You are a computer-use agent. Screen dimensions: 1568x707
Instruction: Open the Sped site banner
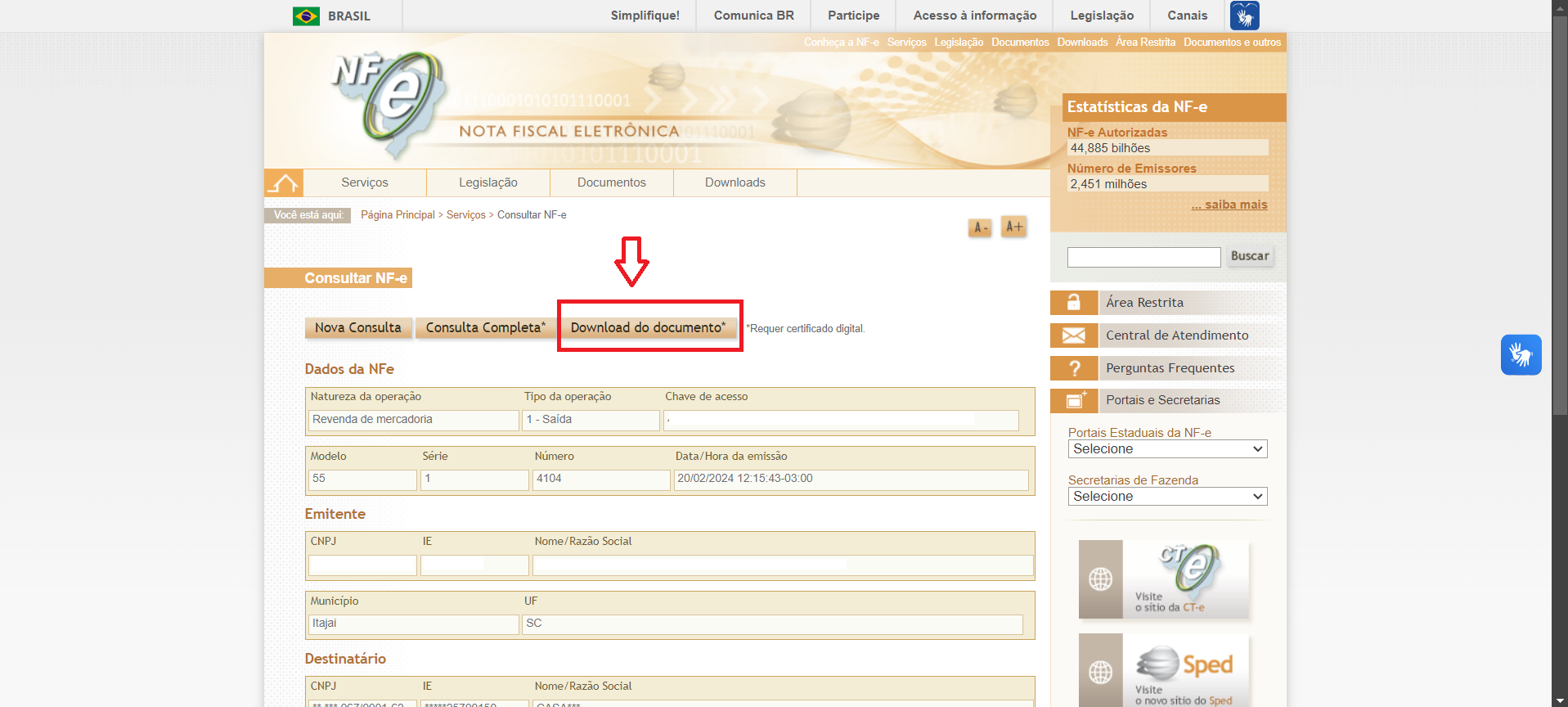(x=1164, y=671)
